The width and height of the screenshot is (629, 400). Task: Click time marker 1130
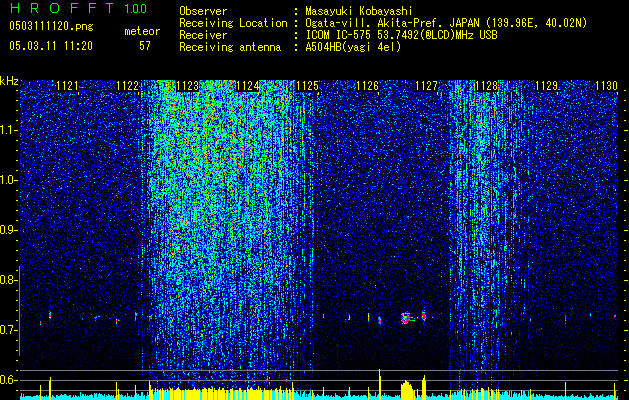tap(607, 86)
